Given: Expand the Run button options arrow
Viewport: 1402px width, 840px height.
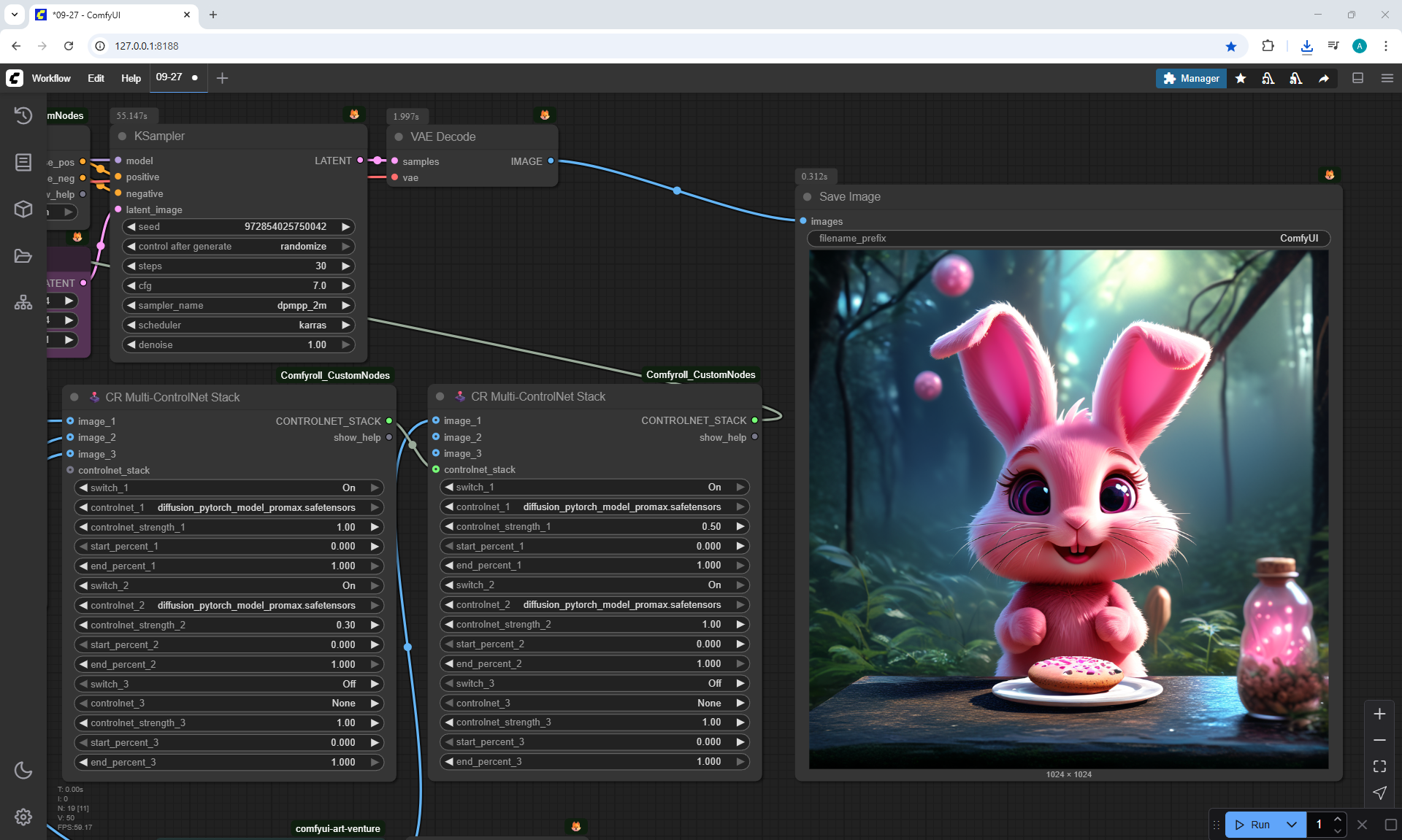Looking at the screenshot, I should [1292, 825].
